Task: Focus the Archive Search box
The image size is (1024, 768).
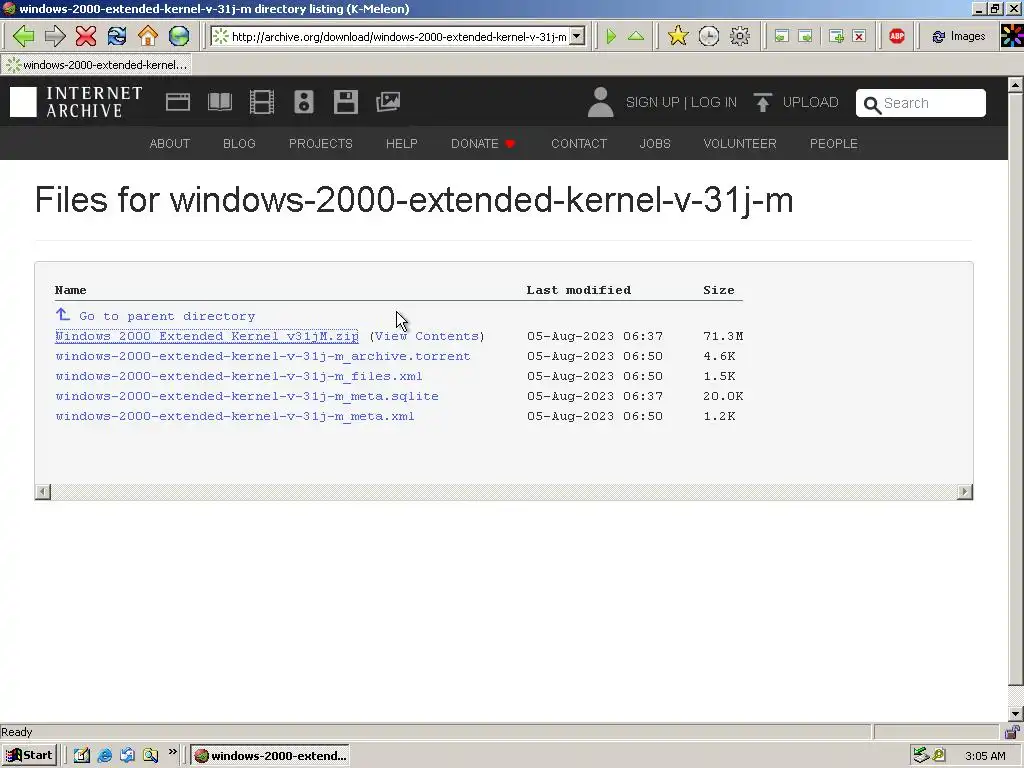Action: click(x=921, y=103)
